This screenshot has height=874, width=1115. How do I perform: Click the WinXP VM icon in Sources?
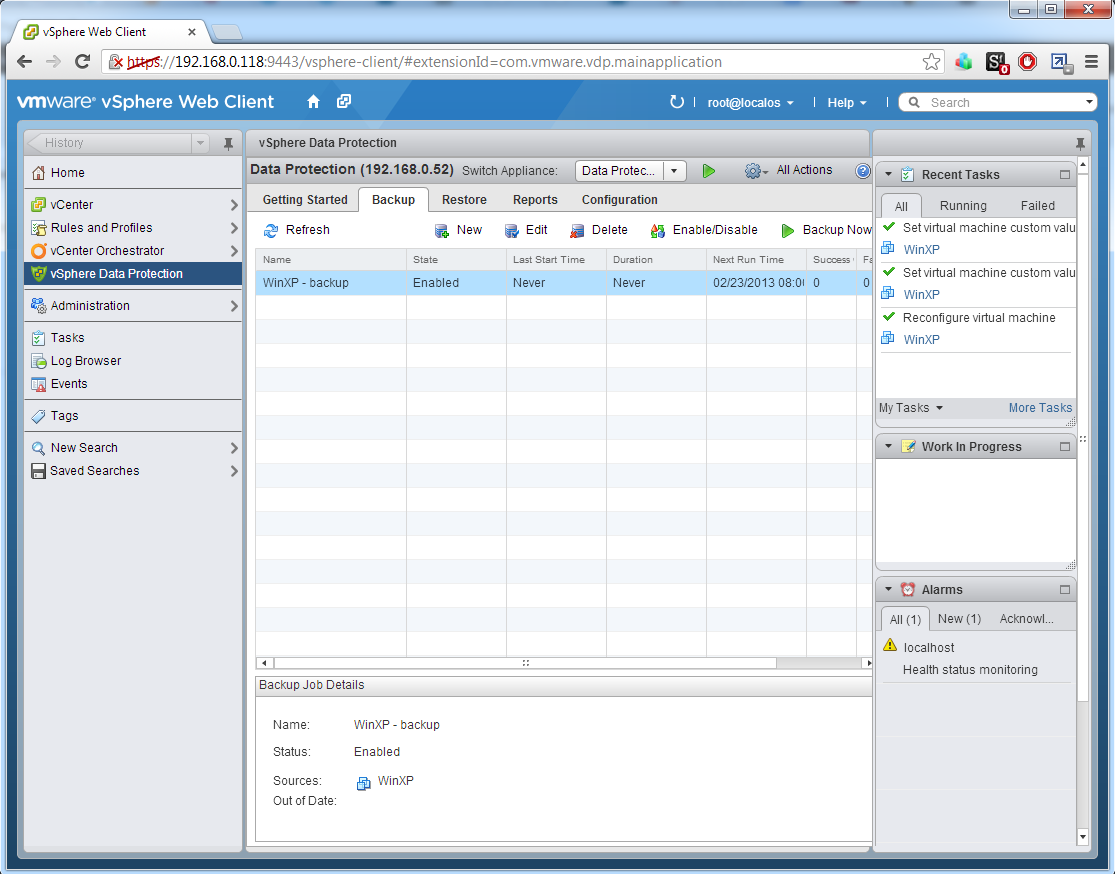tap(363, 783)
